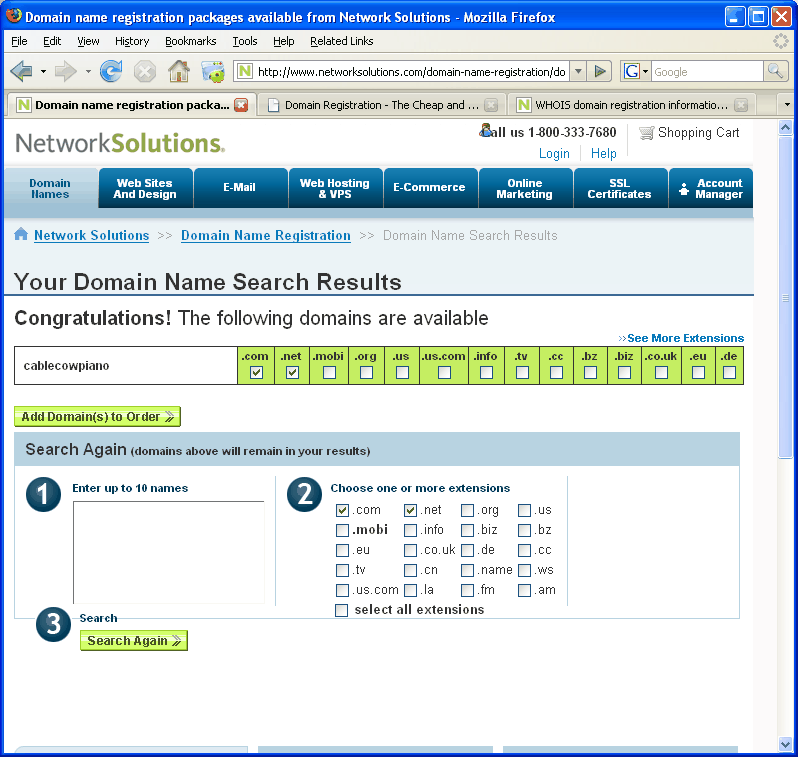The height and width of the screenshot is (757, 798).
Task: Go back with the browser Back arrow
Action: tap(21, 71)
